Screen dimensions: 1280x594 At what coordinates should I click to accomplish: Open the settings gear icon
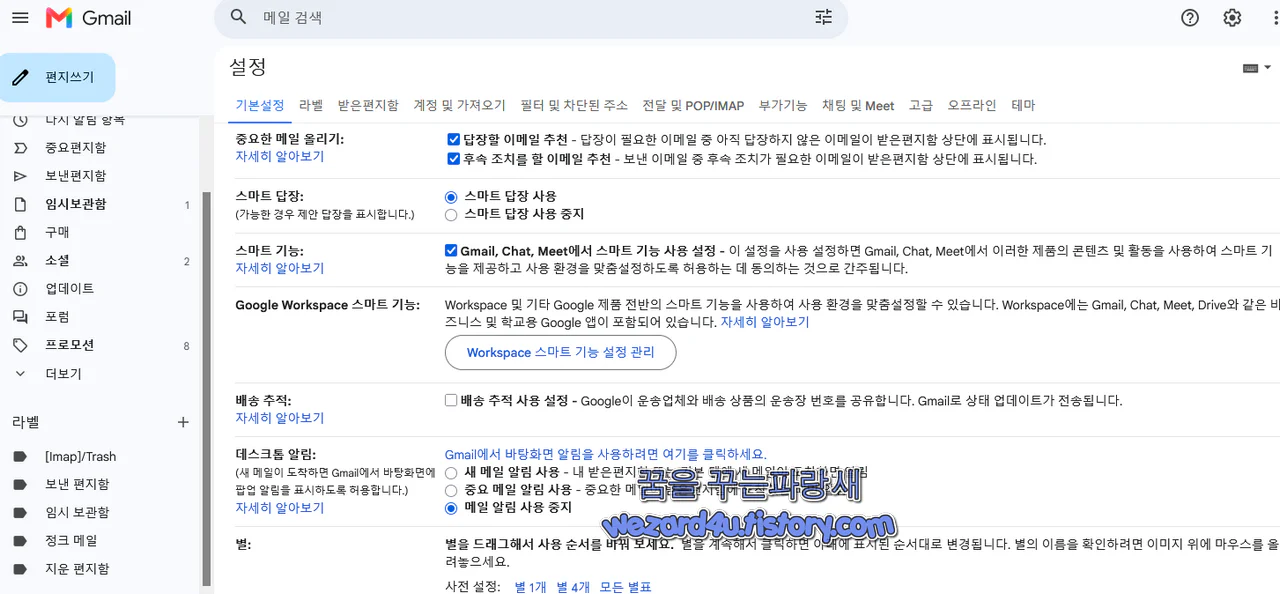[x=1232, y=18]
